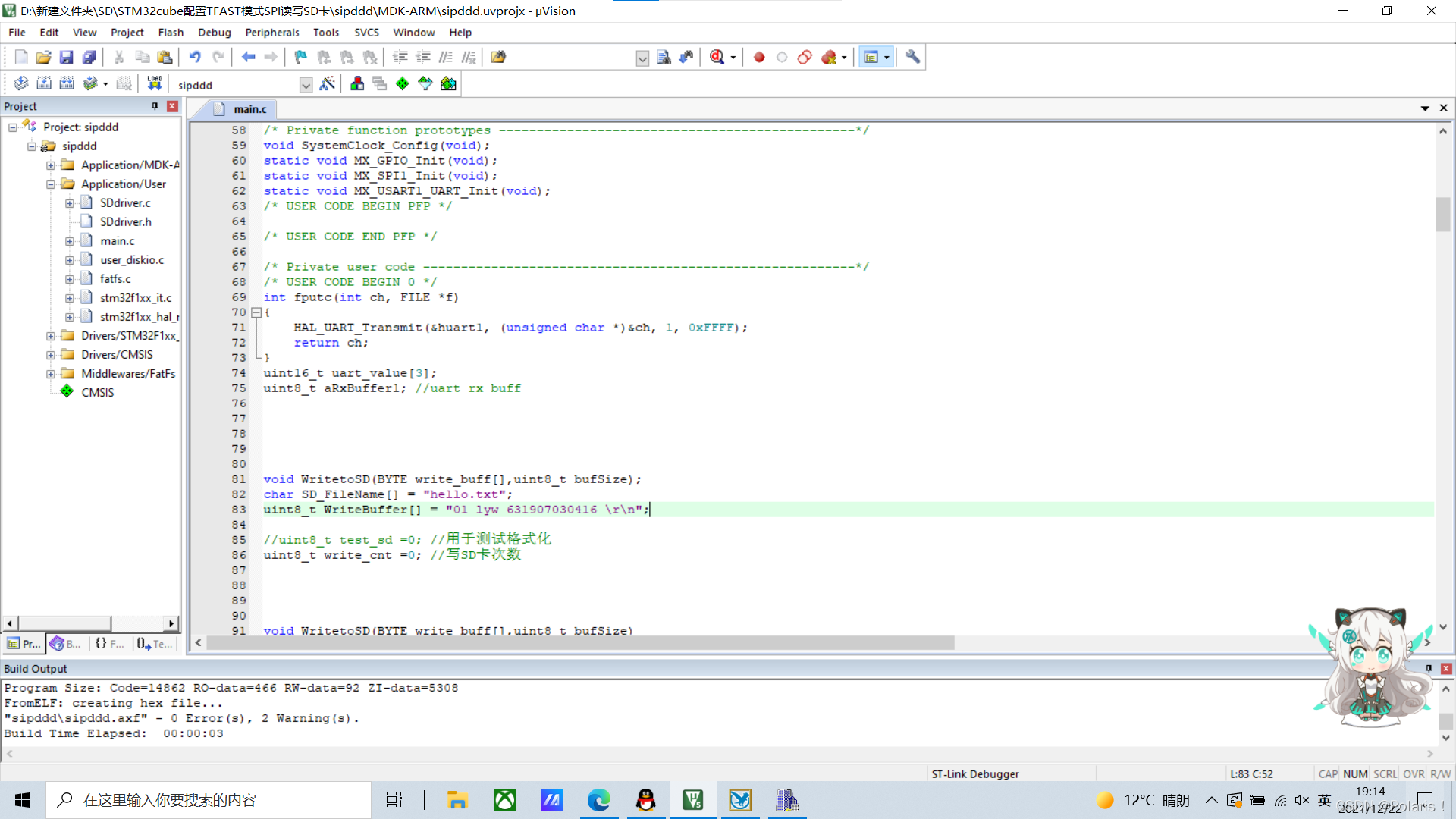Open the Debug menu
Image resolution: width=1456 pixels, height=819 pixels.
click(215, 33)
